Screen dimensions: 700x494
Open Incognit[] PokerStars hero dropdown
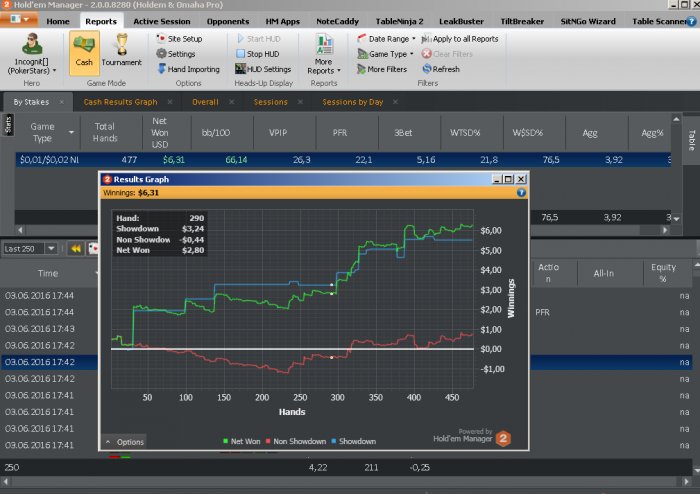[x=32, y=54]
